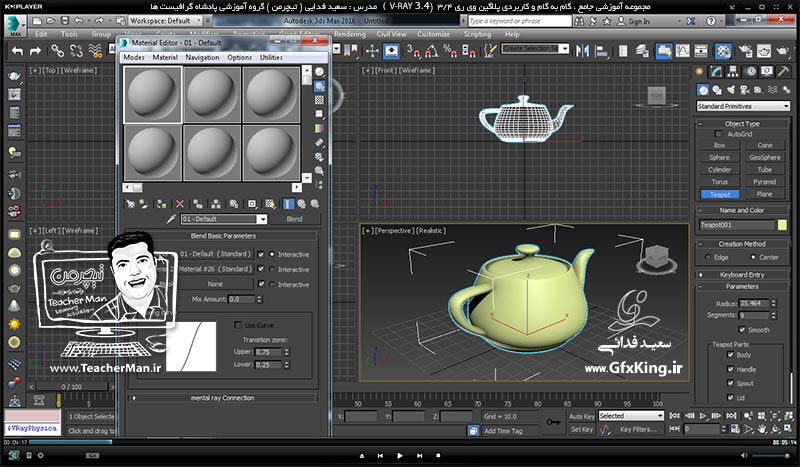Uncheck the Body teapot part
Image resolution: width=800 pixels, height=467 pixels.
[x=730, y=355]
